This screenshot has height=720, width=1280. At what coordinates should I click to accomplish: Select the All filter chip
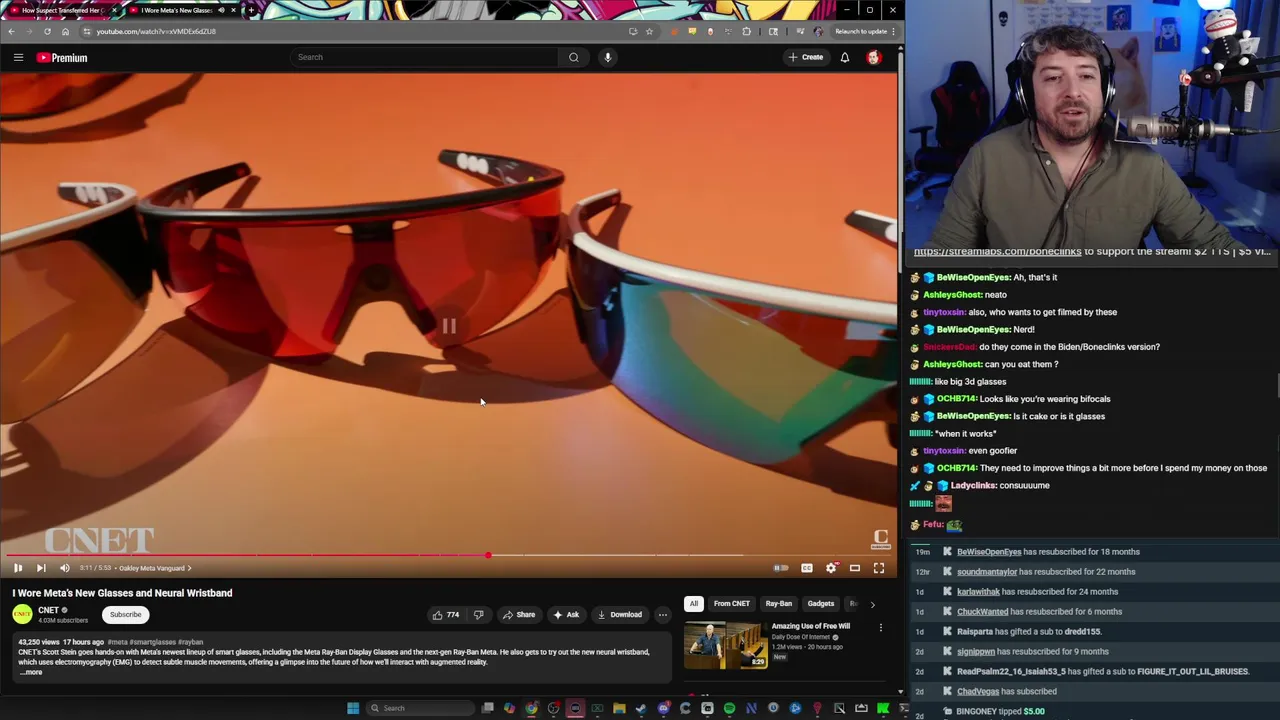(x=694, y=604)
